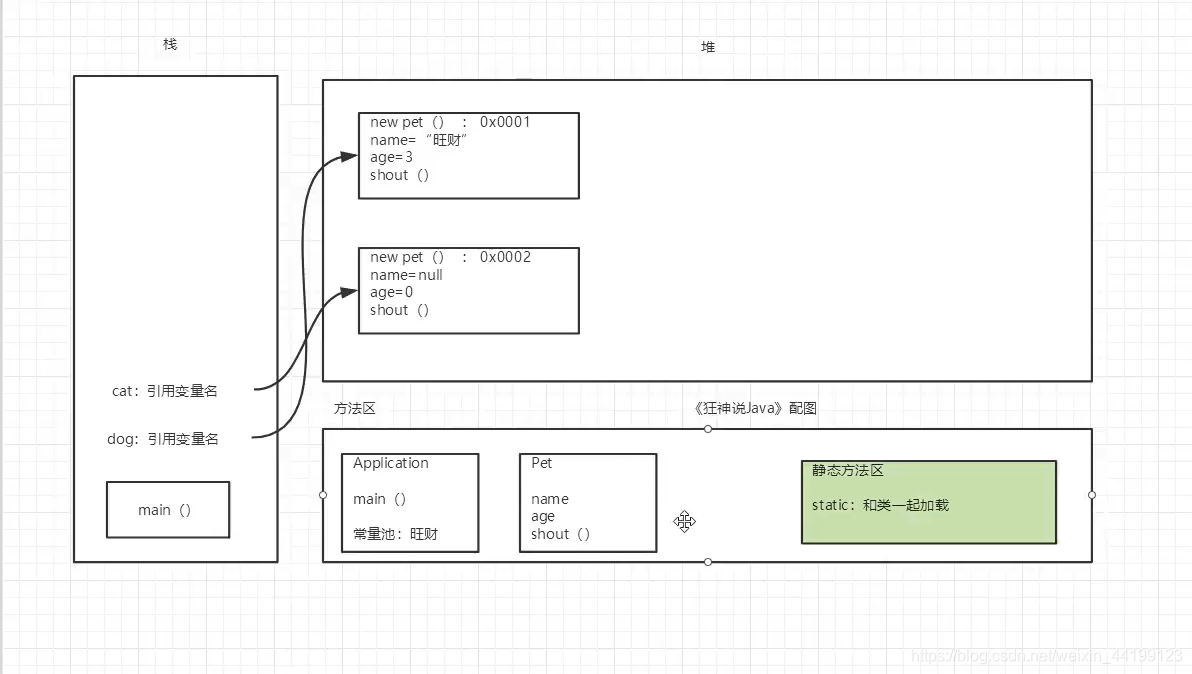The height and width of the screenshot is (674, 1192).
Task: Click the new pet () : 0x0001 header text
Action: 450,122
